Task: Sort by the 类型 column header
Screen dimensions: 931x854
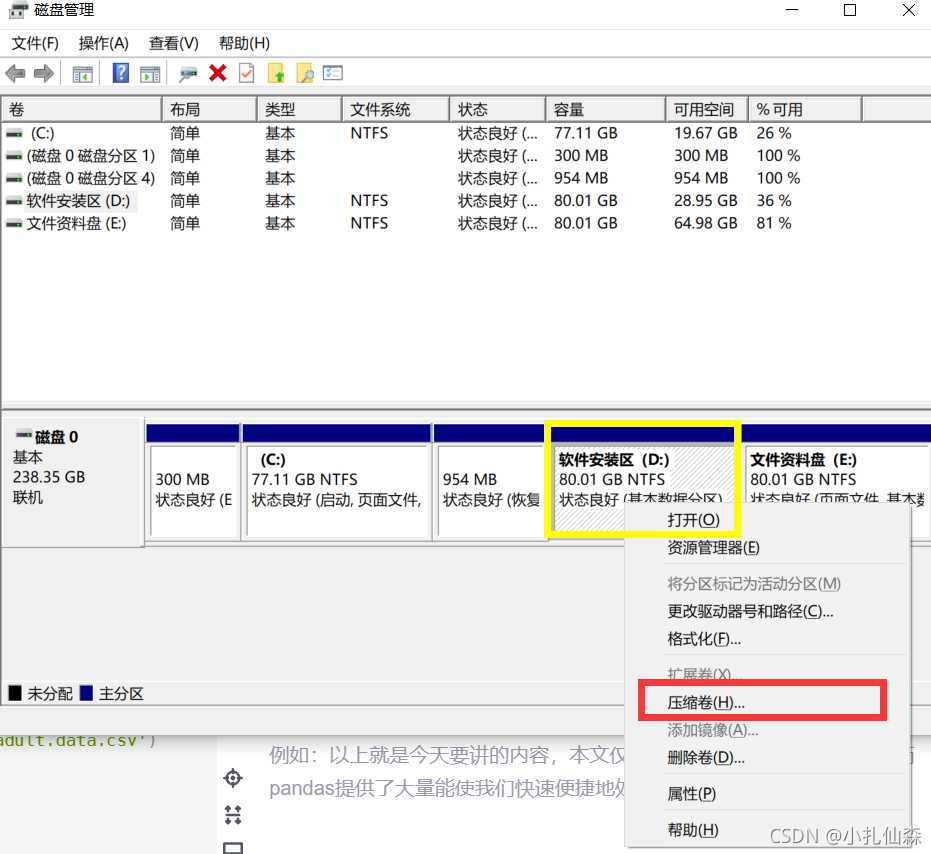Action: pyautogui.click(x=300, y=110)
